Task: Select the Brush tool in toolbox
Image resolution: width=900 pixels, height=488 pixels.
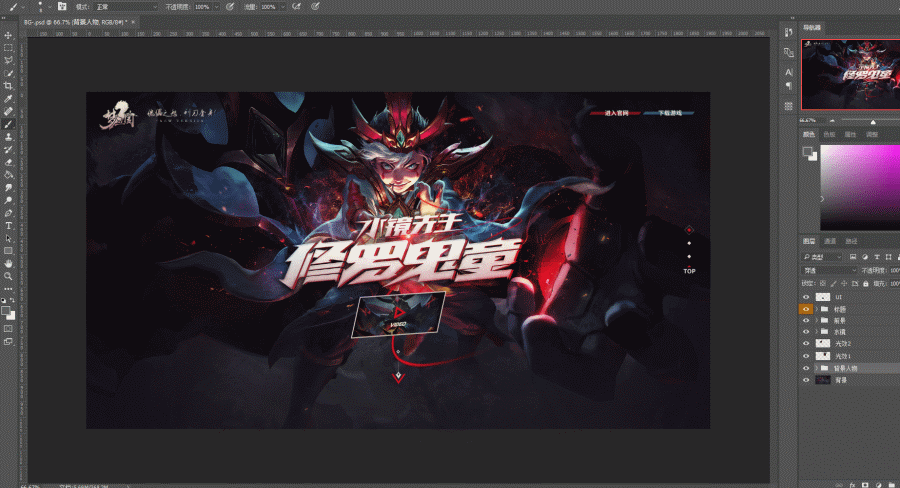Action: point(8,124)
